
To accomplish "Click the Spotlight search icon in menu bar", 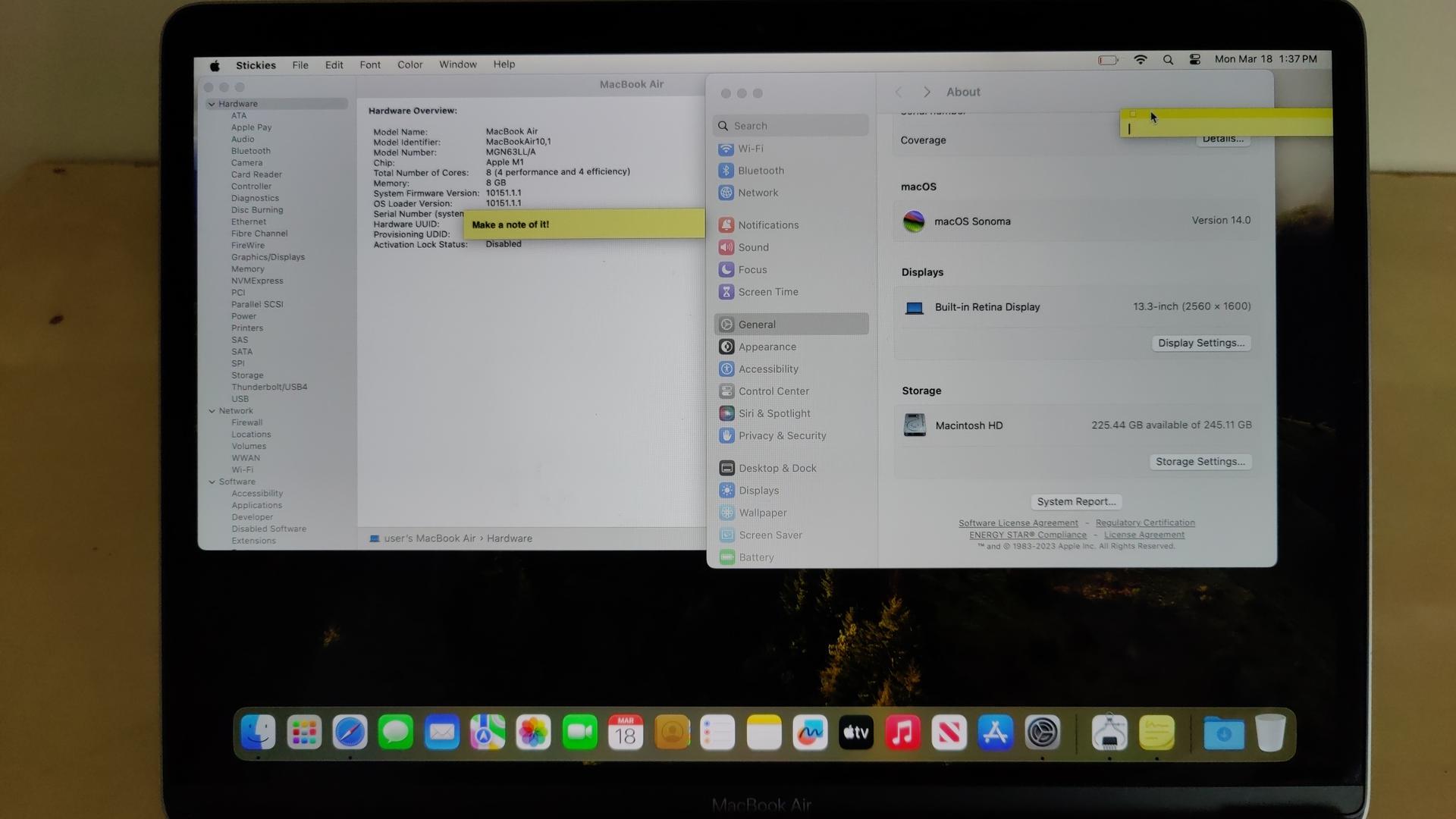I will point(1168,60).
